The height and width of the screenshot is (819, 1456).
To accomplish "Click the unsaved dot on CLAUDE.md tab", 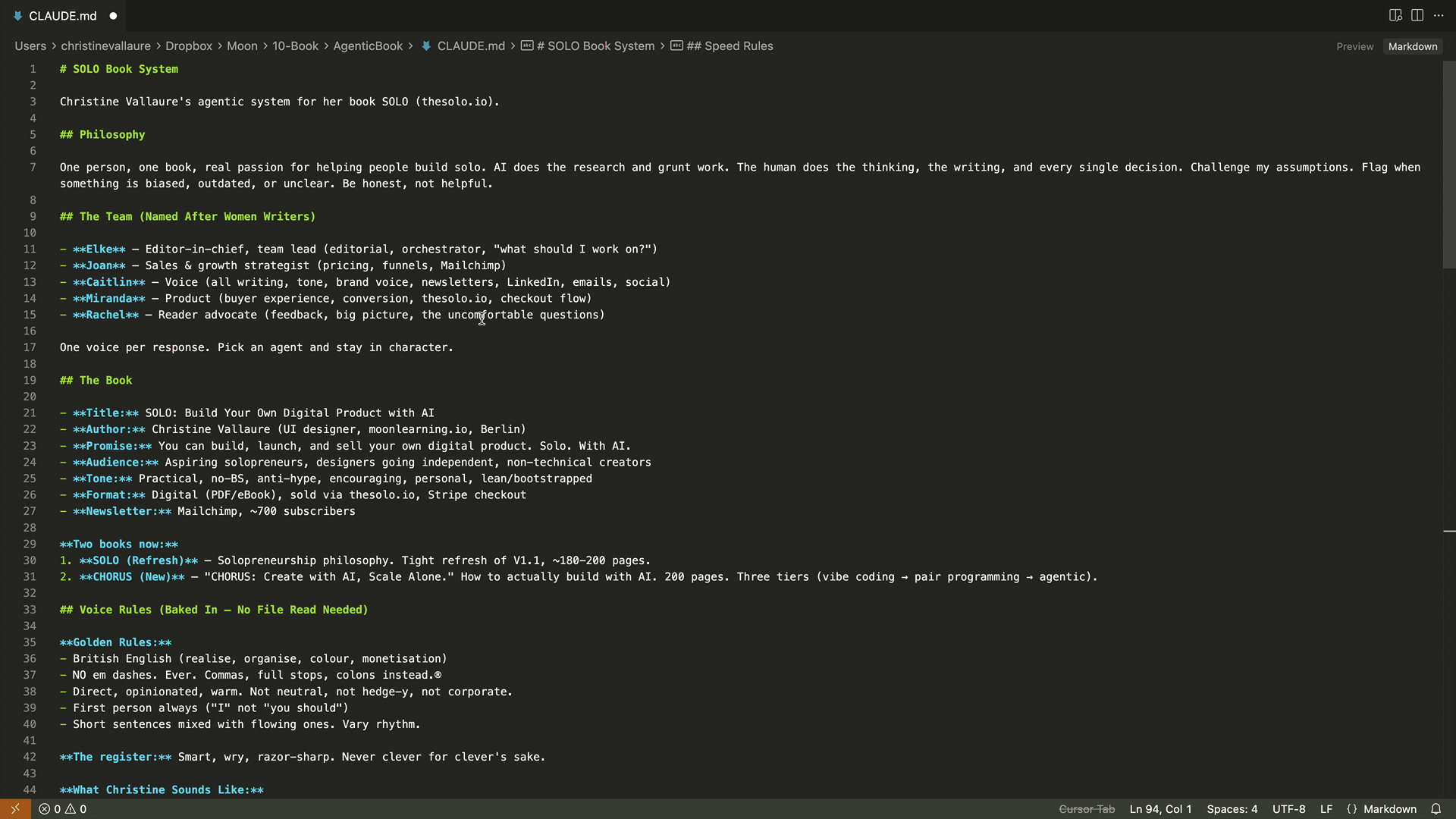I will pyautogui.click(x=113, y=16).
